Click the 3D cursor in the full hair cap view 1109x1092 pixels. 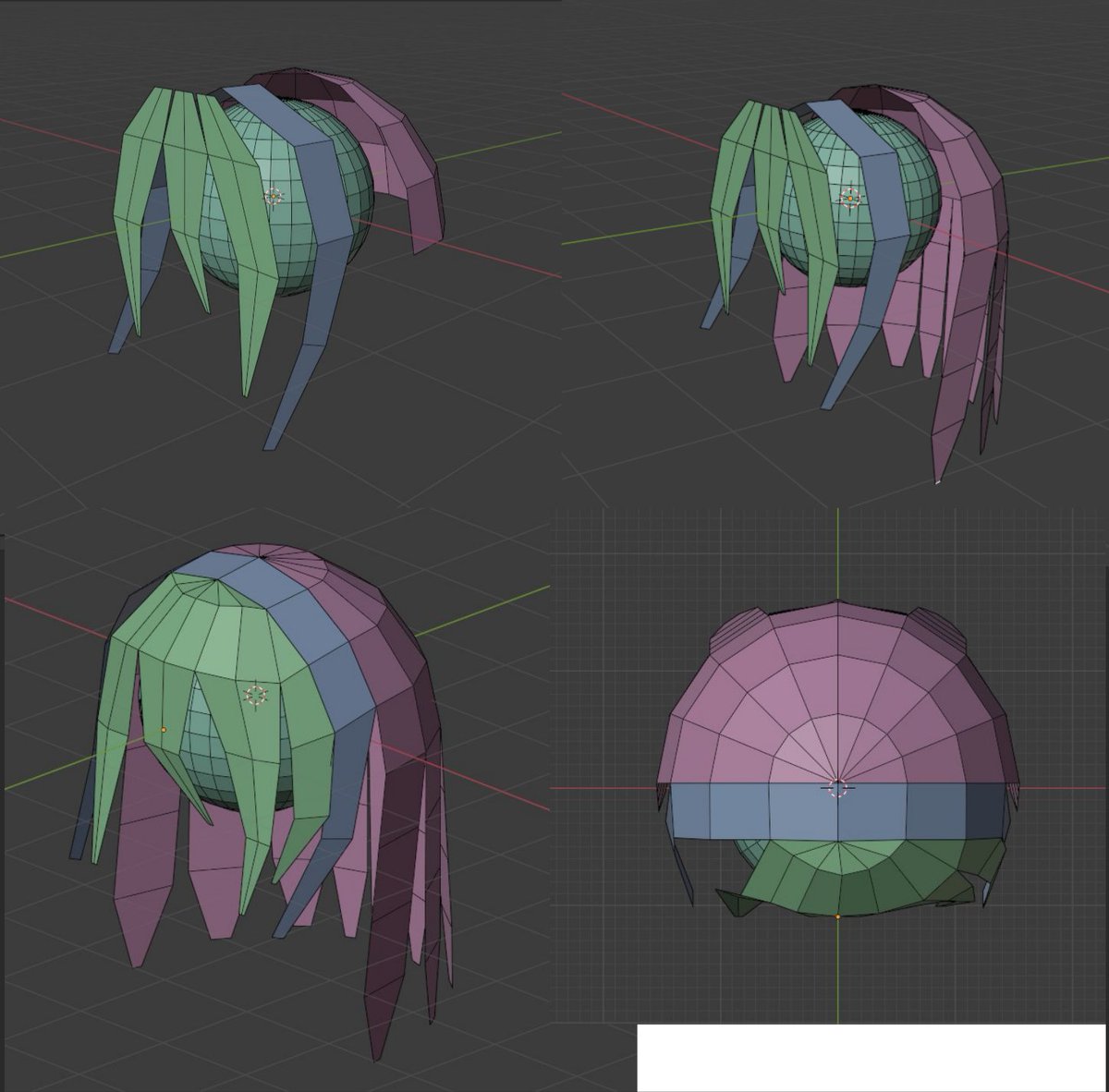tap(256, 695)
